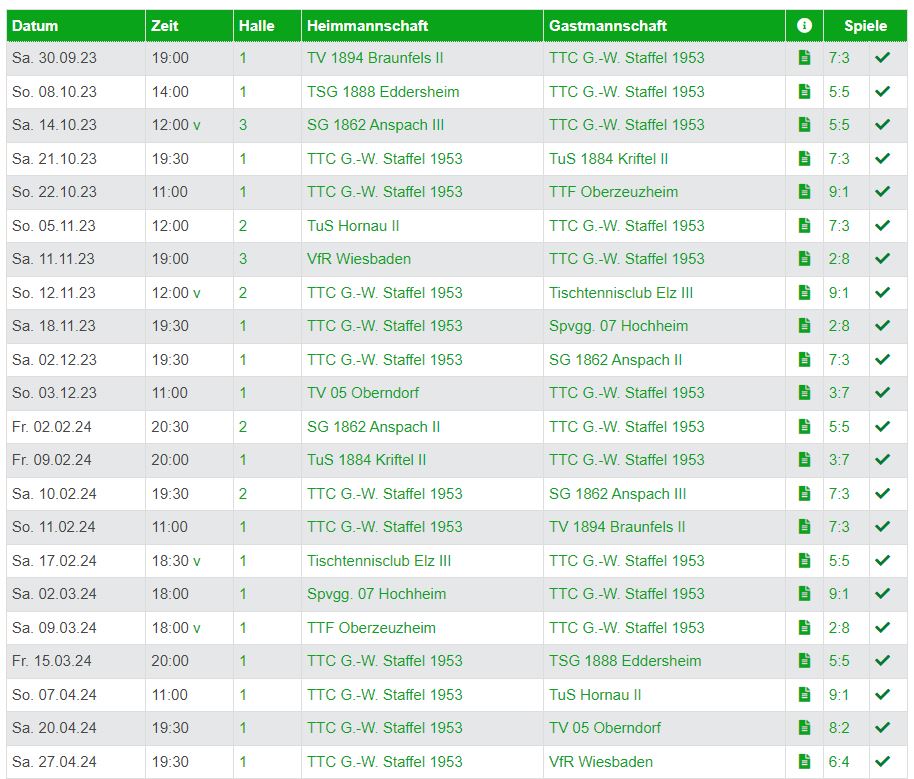
Task: Open match report icon for 22.10.23 game
Action: [x=804, y=192]
